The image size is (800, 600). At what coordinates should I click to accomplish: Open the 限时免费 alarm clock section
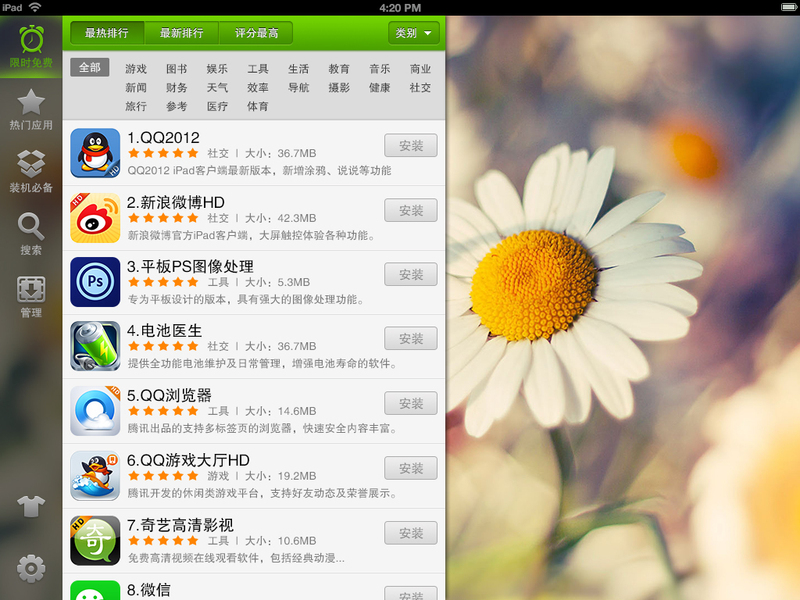click(31, 46)
